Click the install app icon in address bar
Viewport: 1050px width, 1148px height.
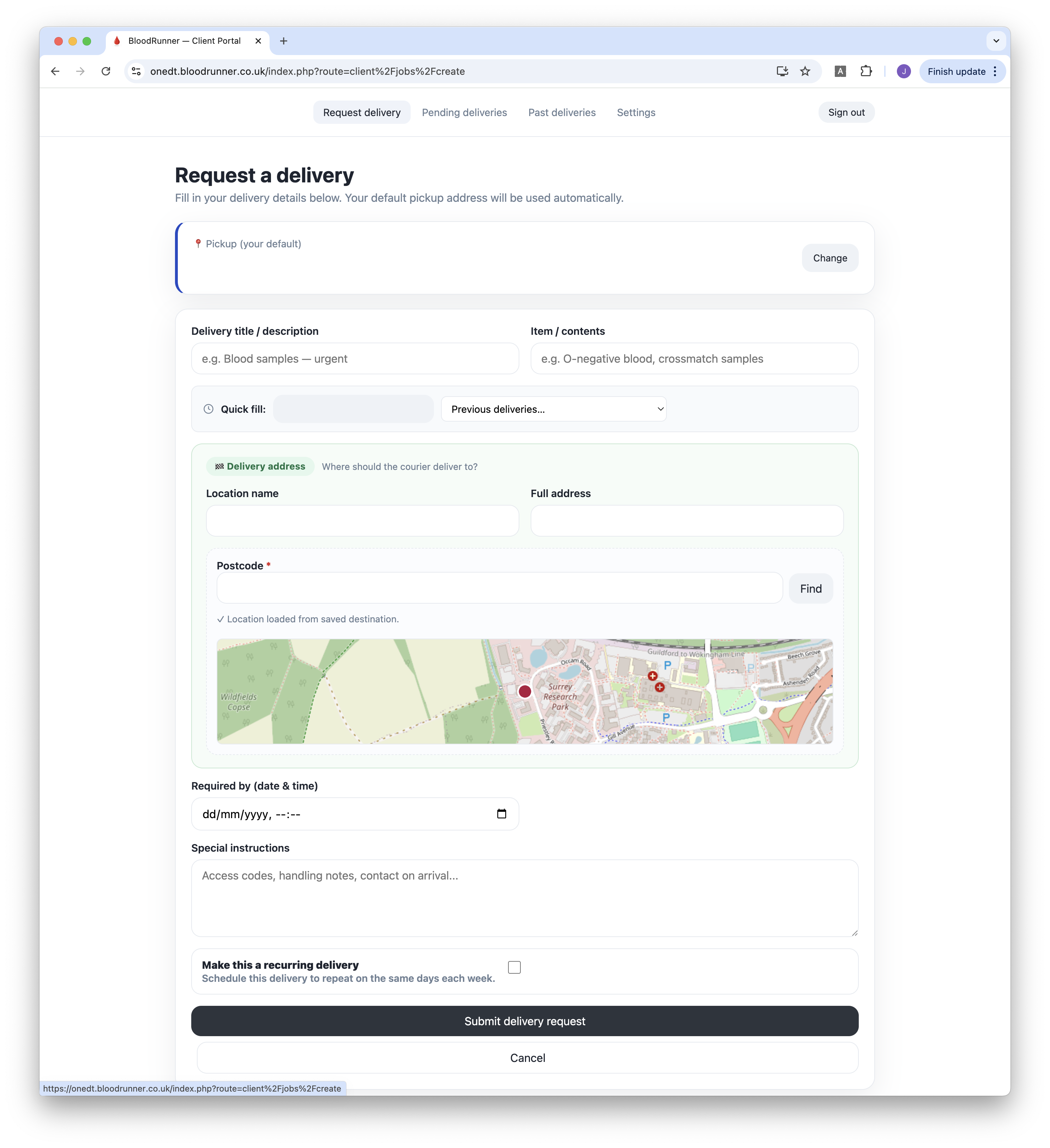pos(782,71)
